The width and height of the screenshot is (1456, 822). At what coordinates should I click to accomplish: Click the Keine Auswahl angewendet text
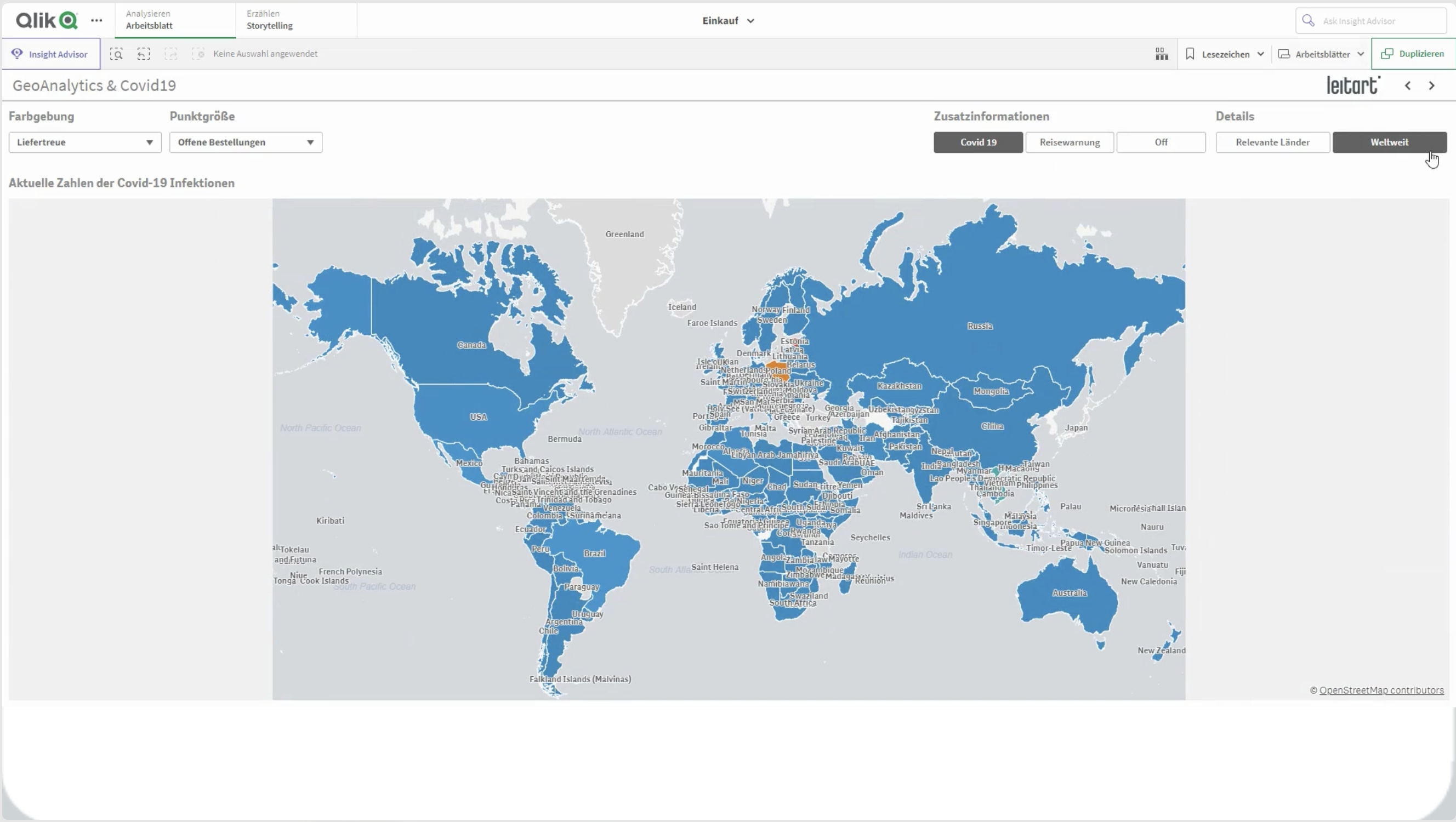click(x=265, y=54)
